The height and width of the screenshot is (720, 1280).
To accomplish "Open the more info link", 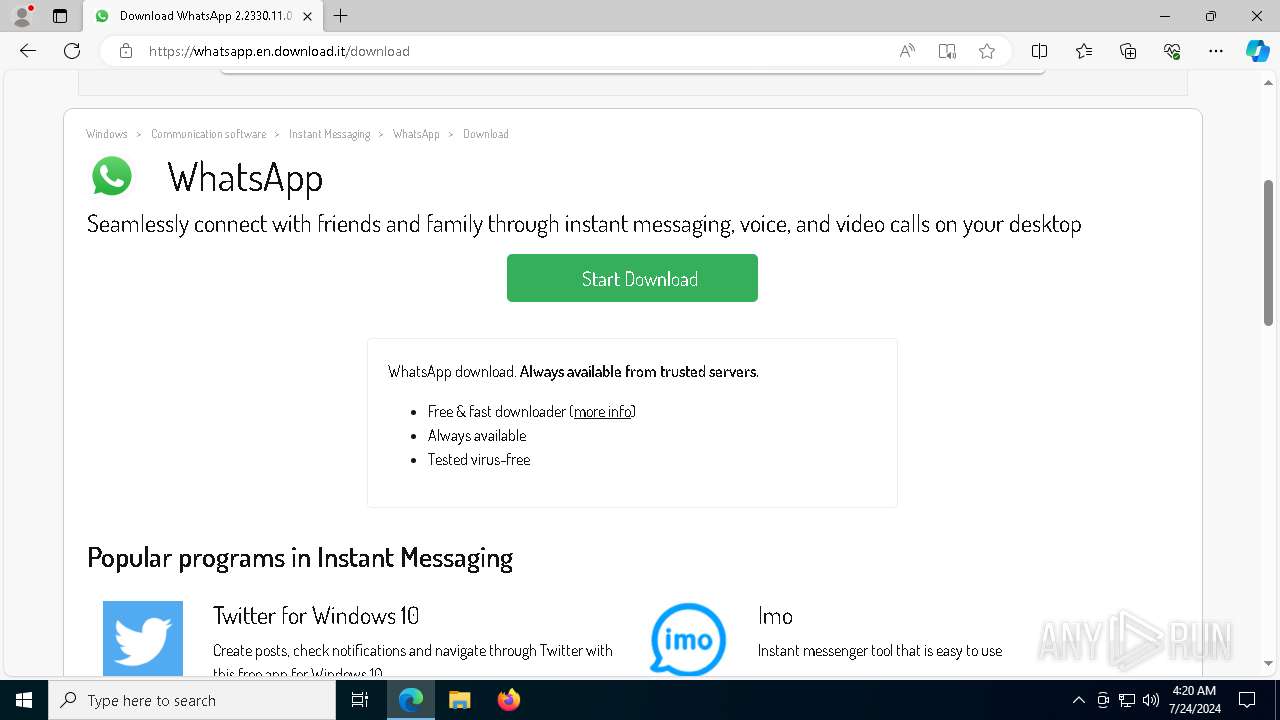I will coord(603,411).
